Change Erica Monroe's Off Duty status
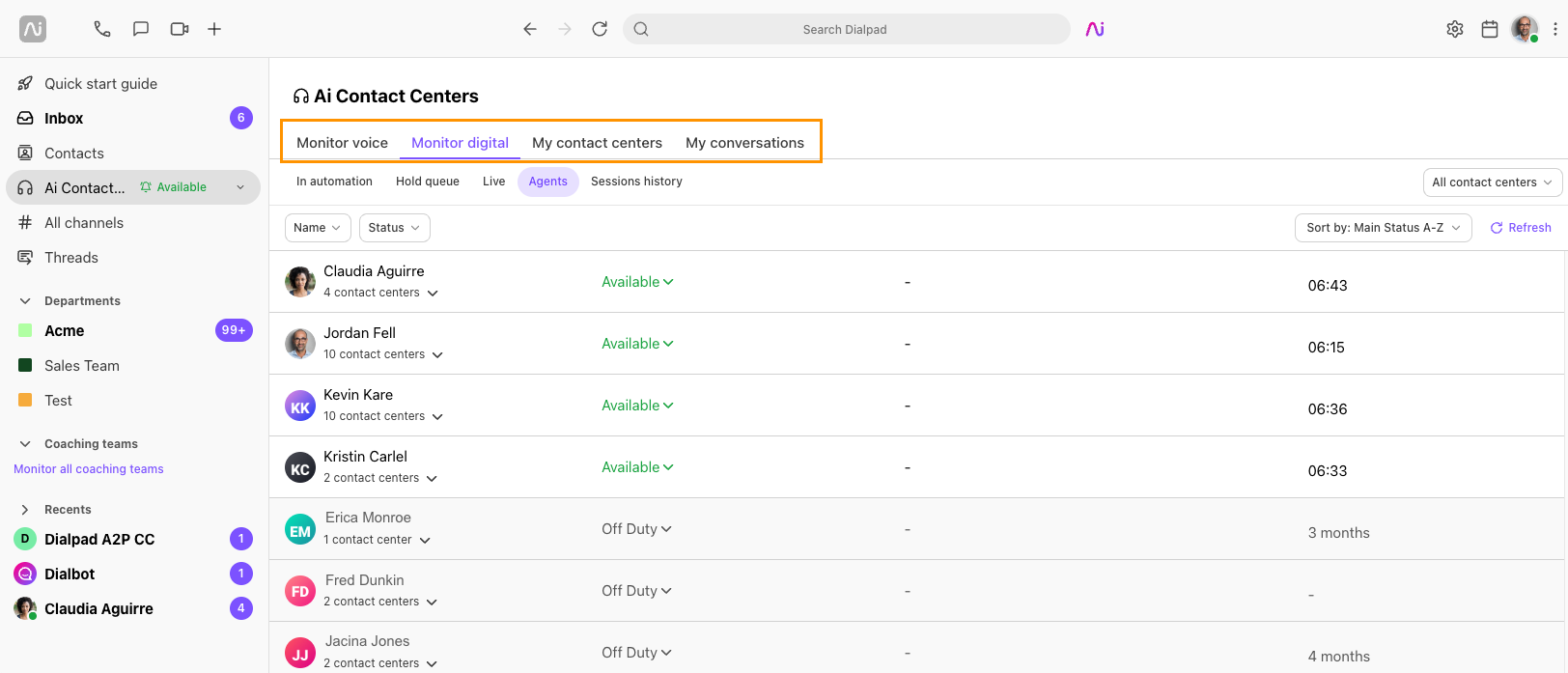This screenshot has width=1568, height=673. pos(636,529)
